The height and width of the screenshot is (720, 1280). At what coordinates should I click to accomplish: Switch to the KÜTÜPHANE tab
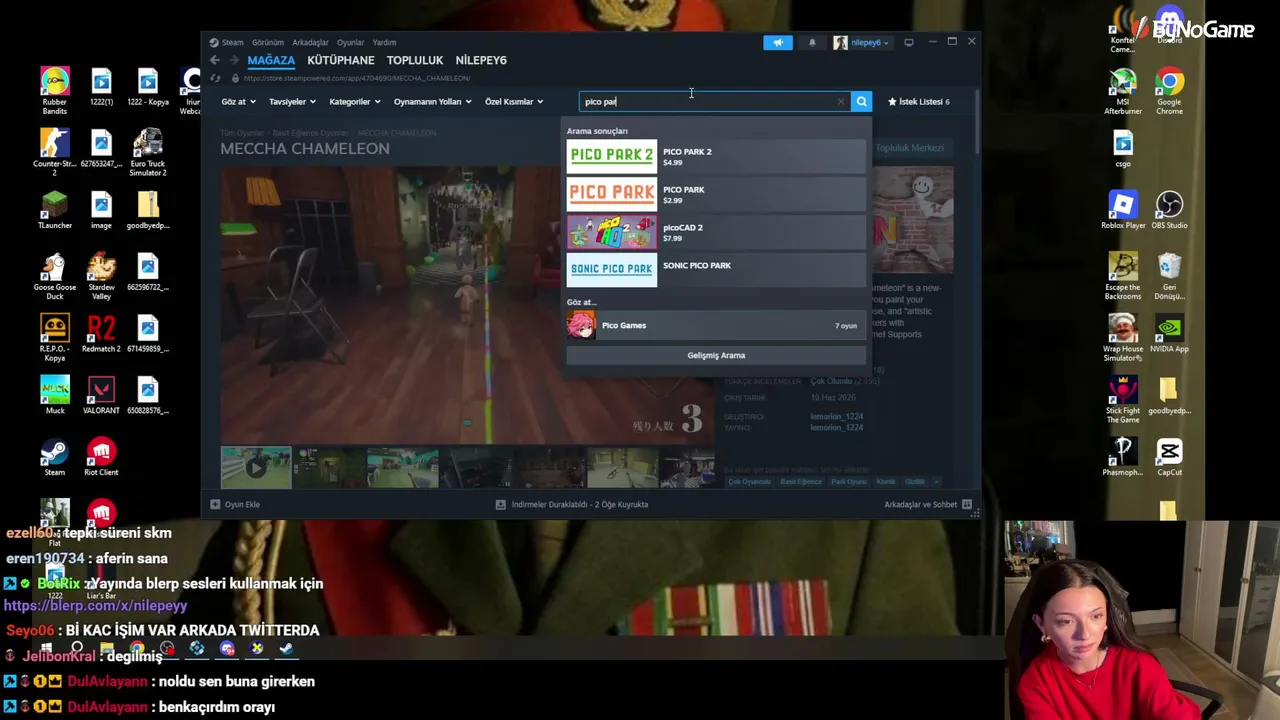341,60
